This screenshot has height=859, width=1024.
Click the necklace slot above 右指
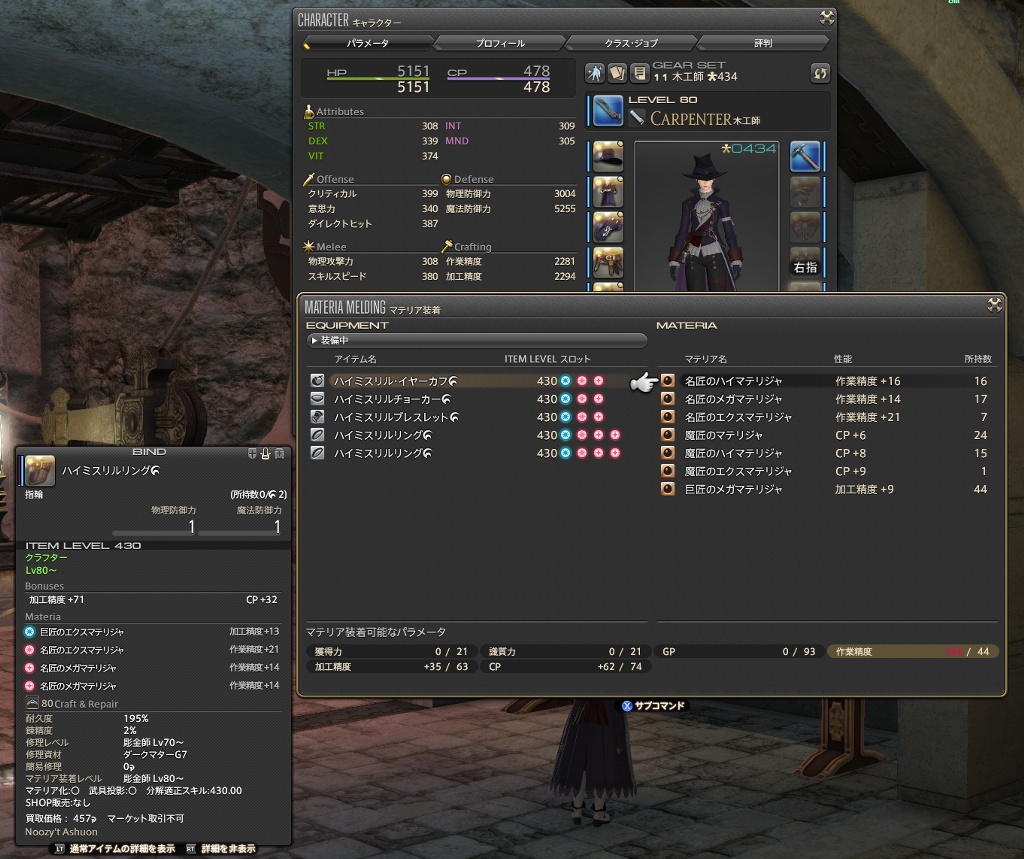point(805,227)
